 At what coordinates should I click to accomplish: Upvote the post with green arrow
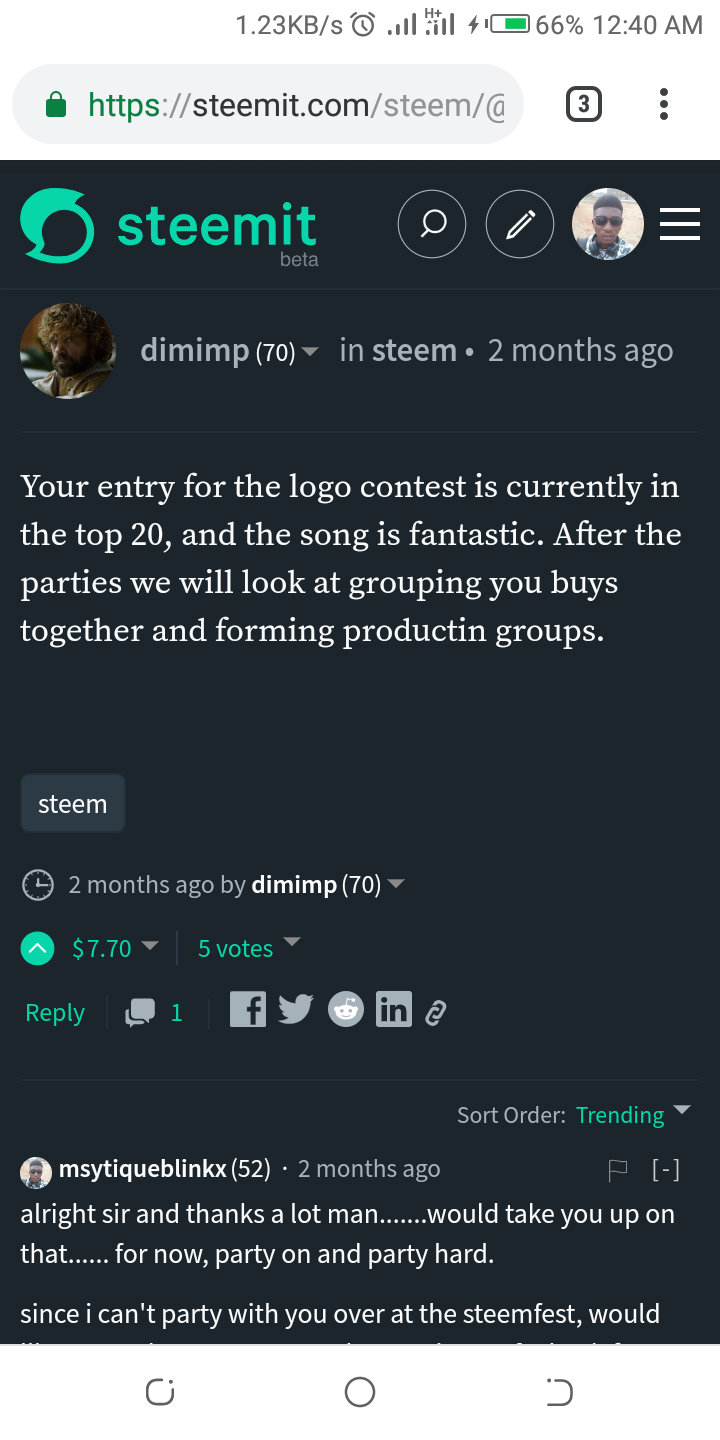(38, 948)
